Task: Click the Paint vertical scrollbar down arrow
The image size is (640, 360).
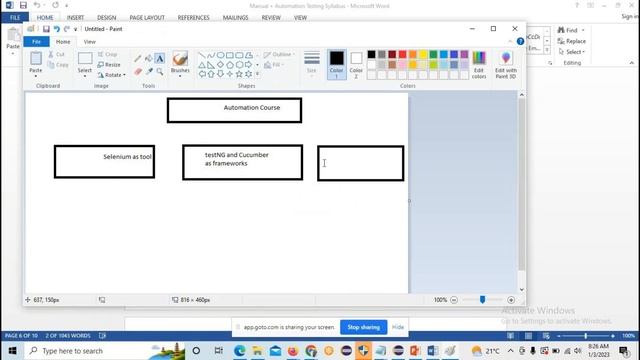Action: point(522,289)
